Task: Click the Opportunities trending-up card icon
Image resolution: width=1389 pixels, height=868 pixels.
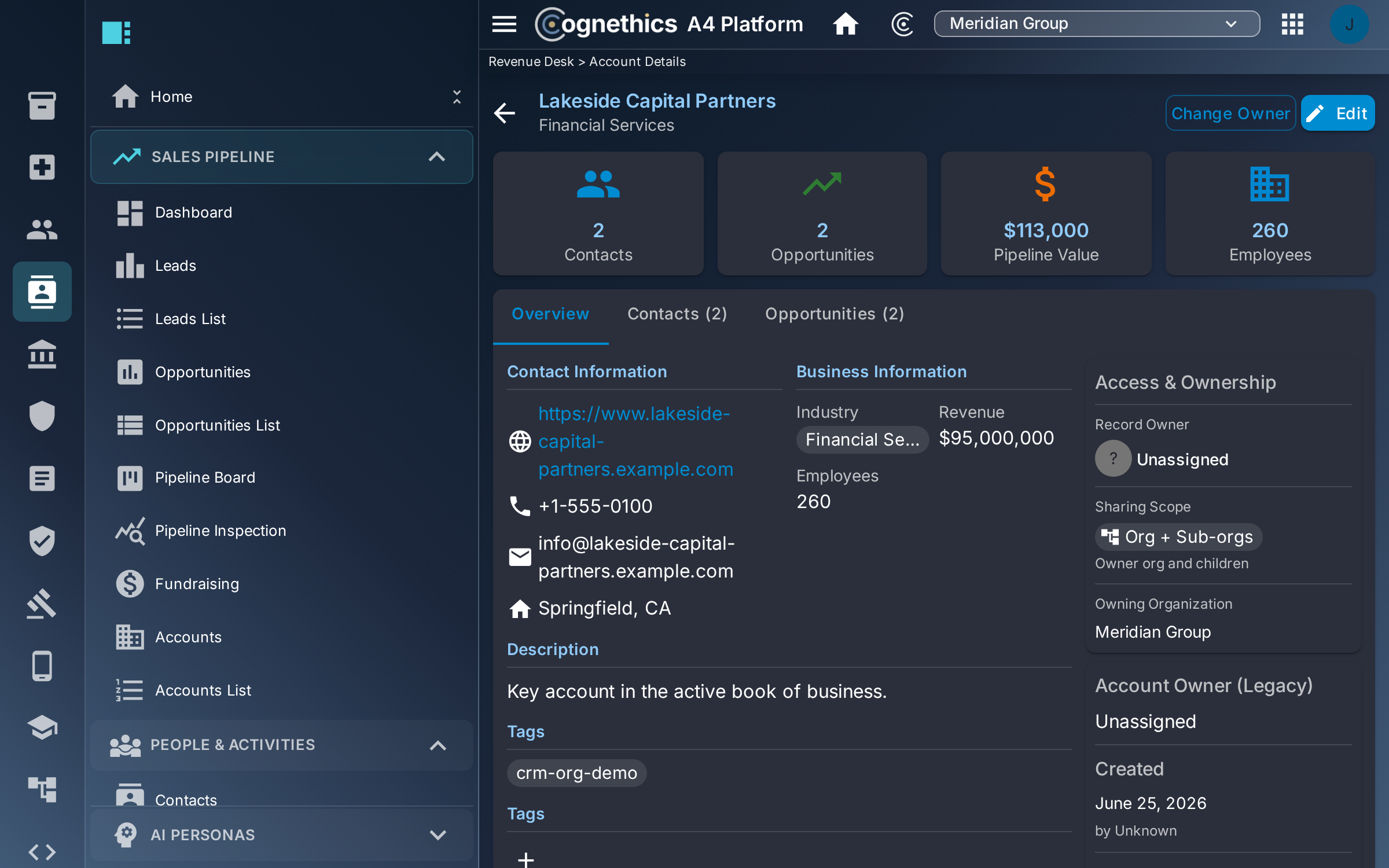Action: pyautogui.click(x=822, y=184)
